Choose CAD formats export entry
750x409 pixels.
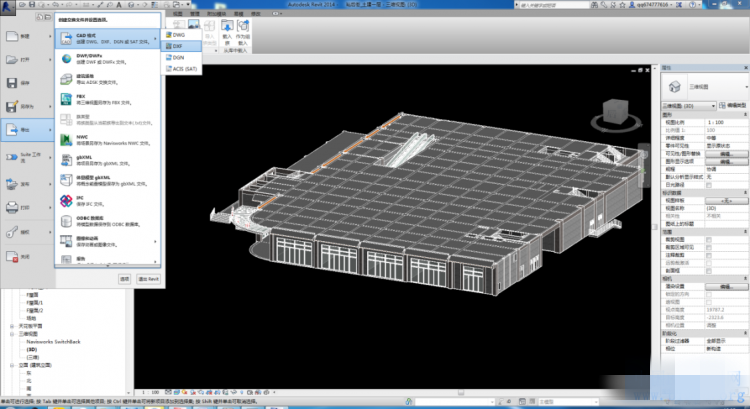[107, 38]
